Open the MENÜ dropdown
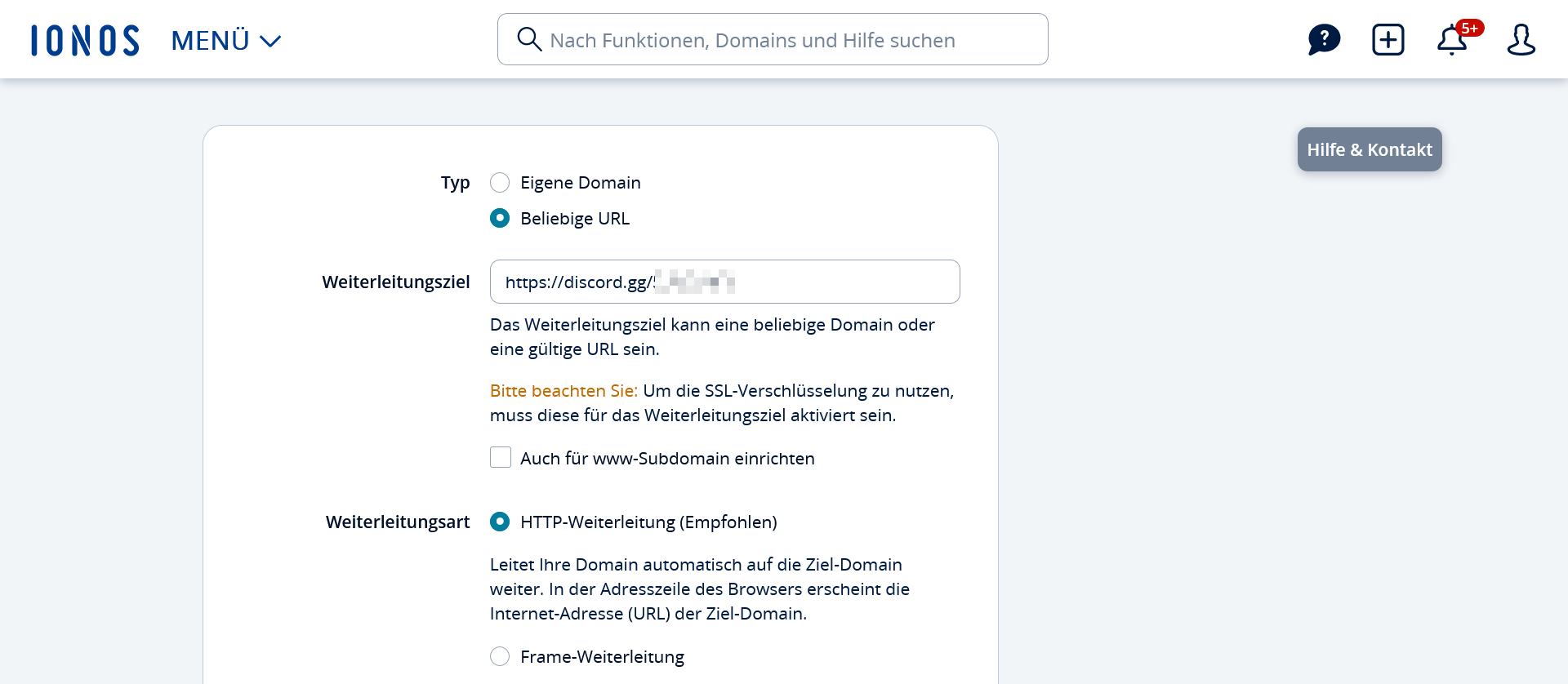1568x684 pixels. click(226, 40)
